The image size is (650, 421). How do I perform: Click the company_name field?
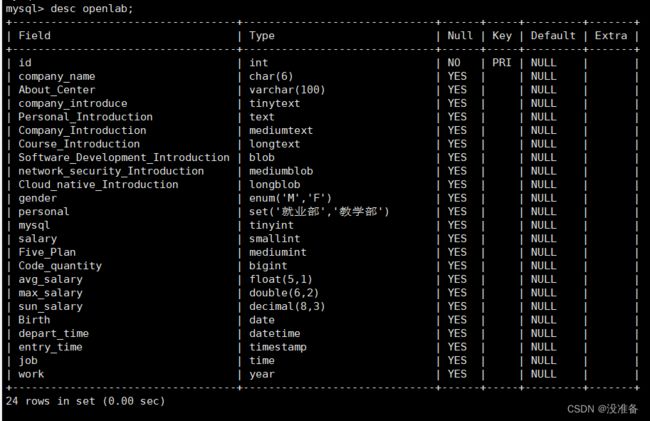click(x=57, y=76)
